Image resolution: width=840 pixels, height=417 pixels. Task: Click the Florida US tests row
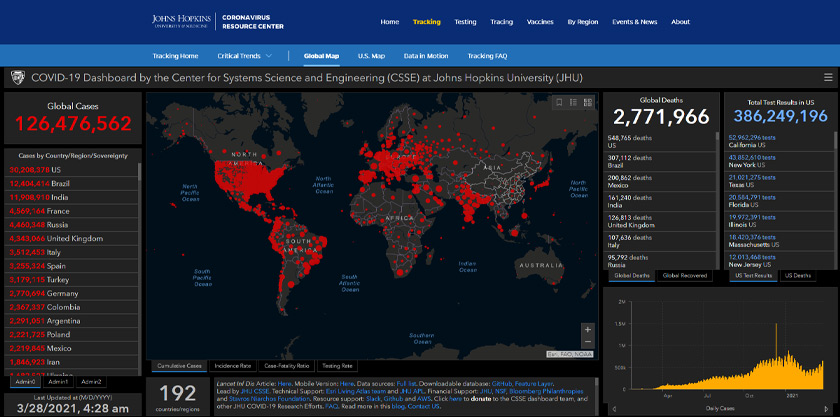[779, 201]
